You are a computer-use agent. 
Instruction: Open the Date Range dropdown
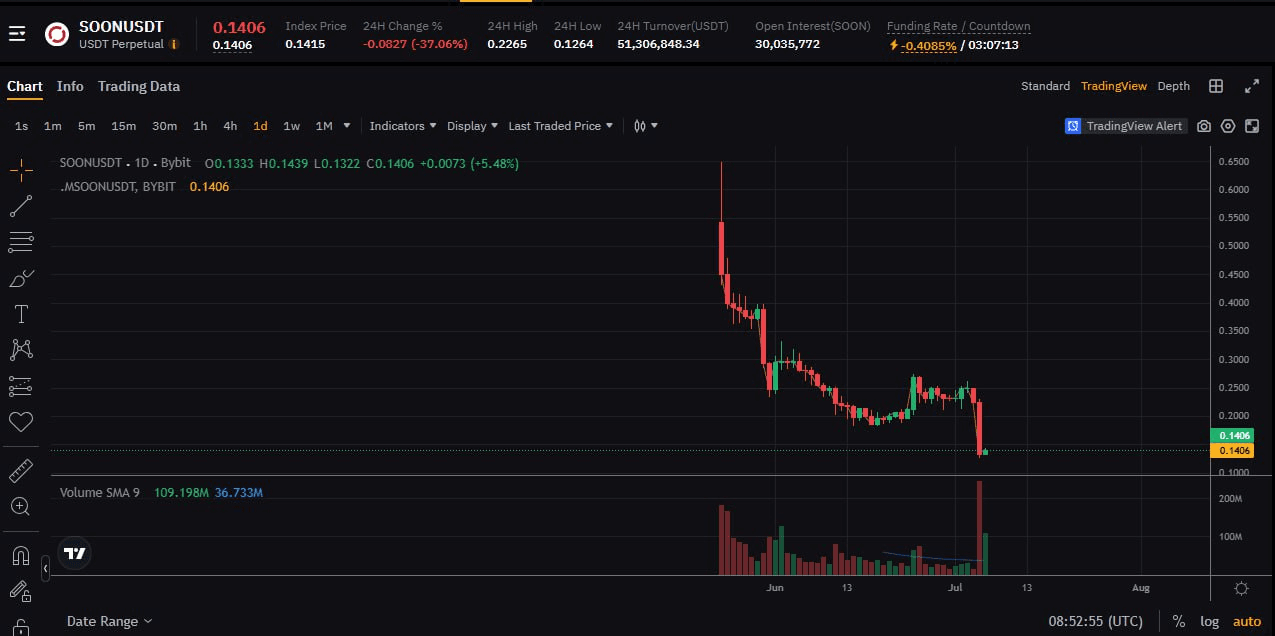pos(109,621)
